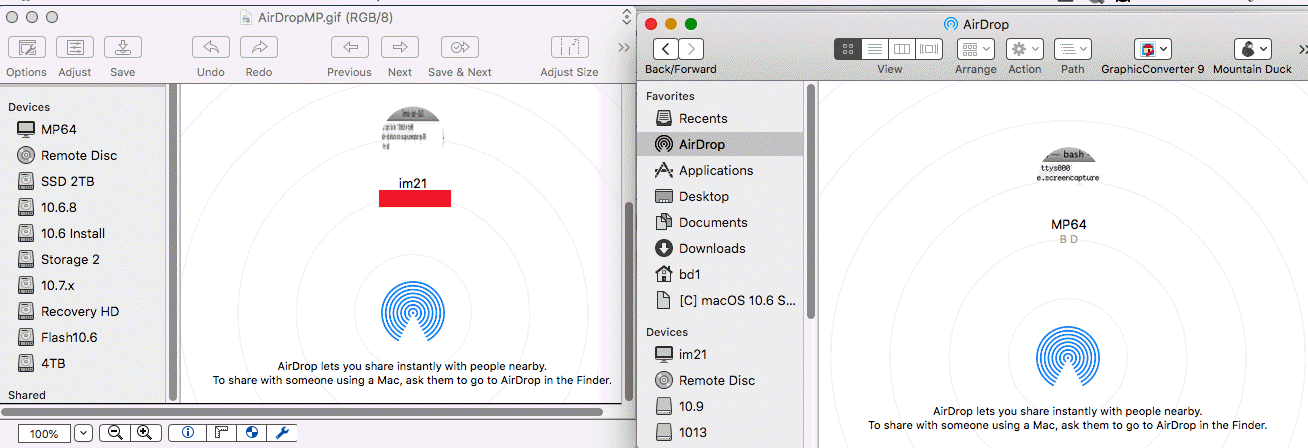The image size is (1308, 448).
Task: Switch Finder to cover flow view
Action: pyautogui.click(x=929, y=48)
